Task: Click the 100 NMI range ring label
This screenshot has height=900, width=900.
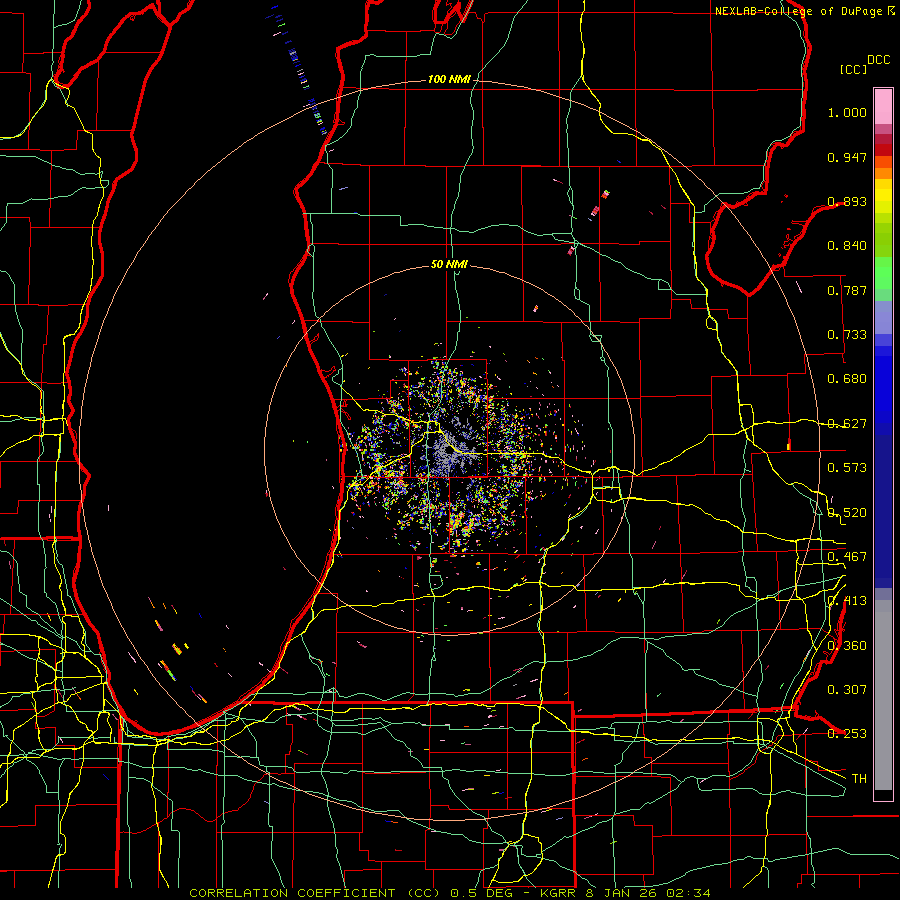Action: point(449,79)
